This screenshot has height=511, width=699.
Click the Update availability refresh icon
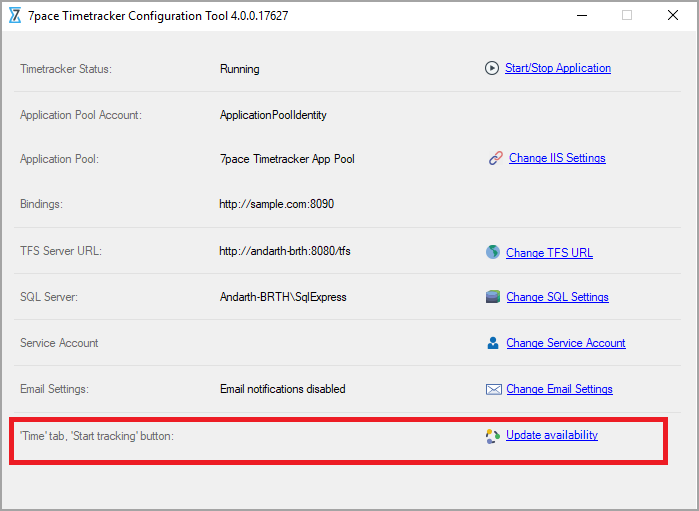tap(493, 436)
